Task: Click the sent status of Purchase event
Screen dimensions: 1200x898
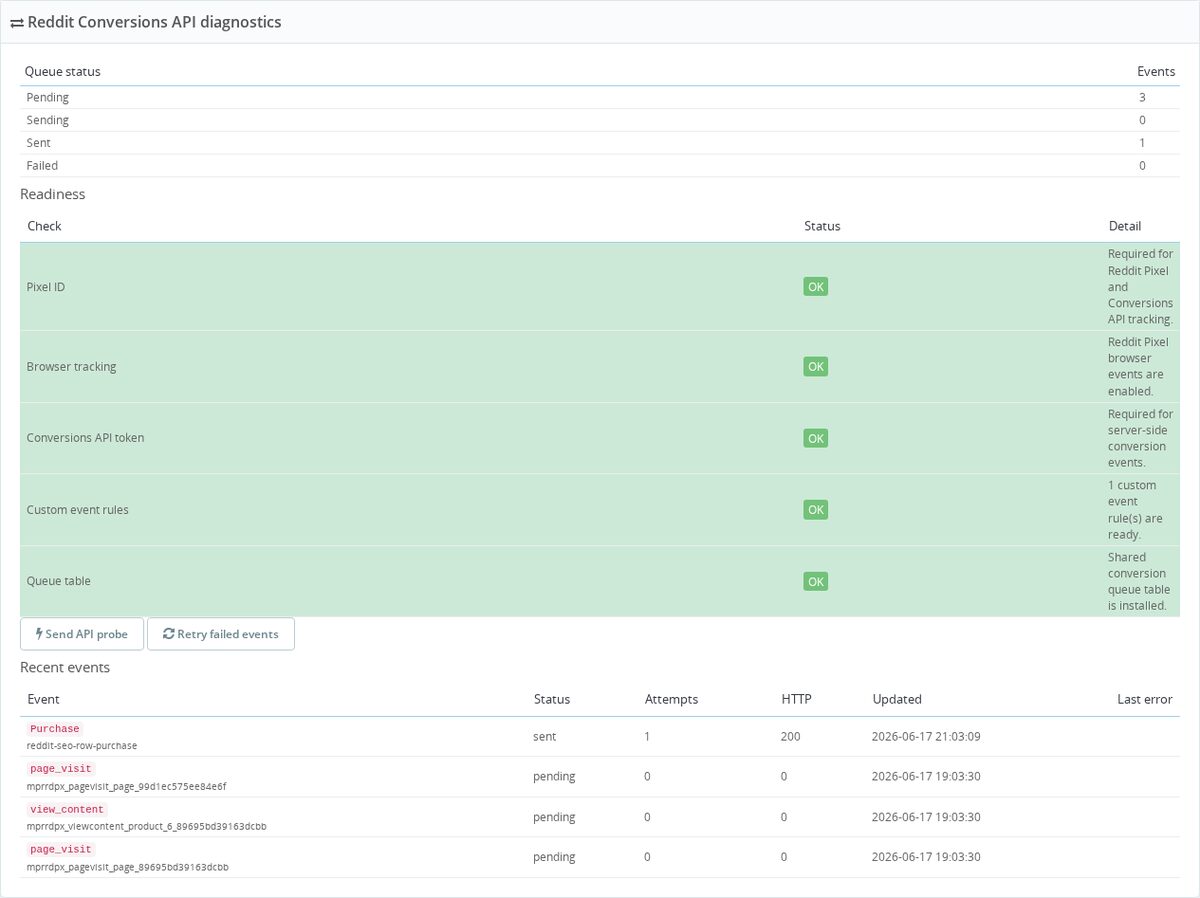Action: 545,736
